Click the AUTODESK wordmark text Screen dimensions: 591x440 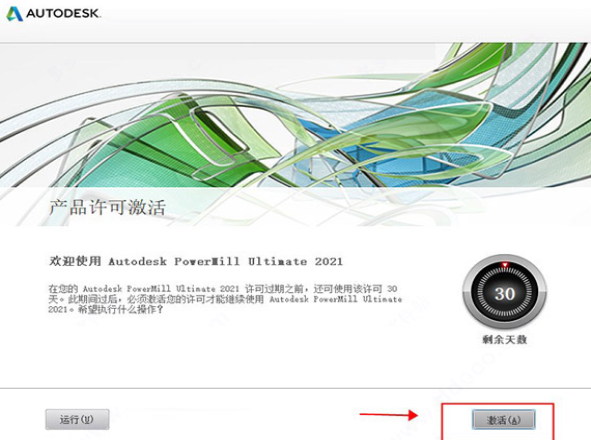[63, 14]
